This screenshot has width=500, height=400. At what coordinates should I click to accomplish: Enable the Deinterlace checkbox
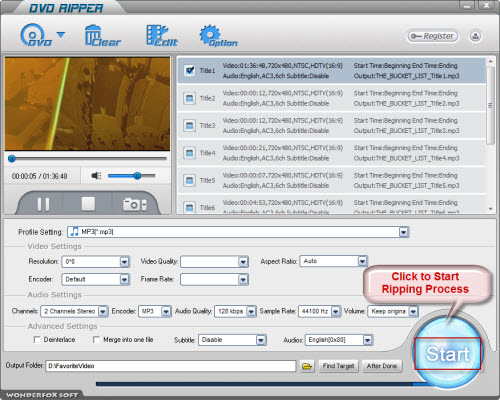tap(37, 340)
